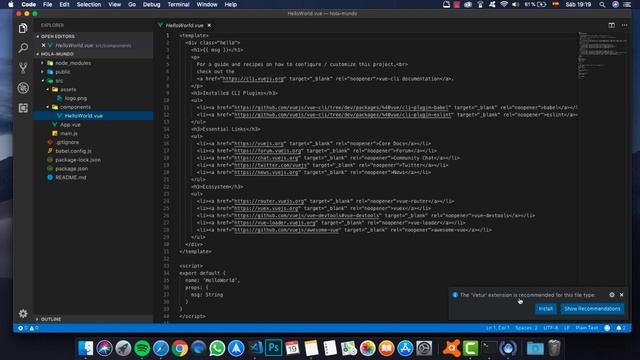Screen dimensions: 640x360
Task: Open the Extensions view in activity bar
Action: coord(23,108)
